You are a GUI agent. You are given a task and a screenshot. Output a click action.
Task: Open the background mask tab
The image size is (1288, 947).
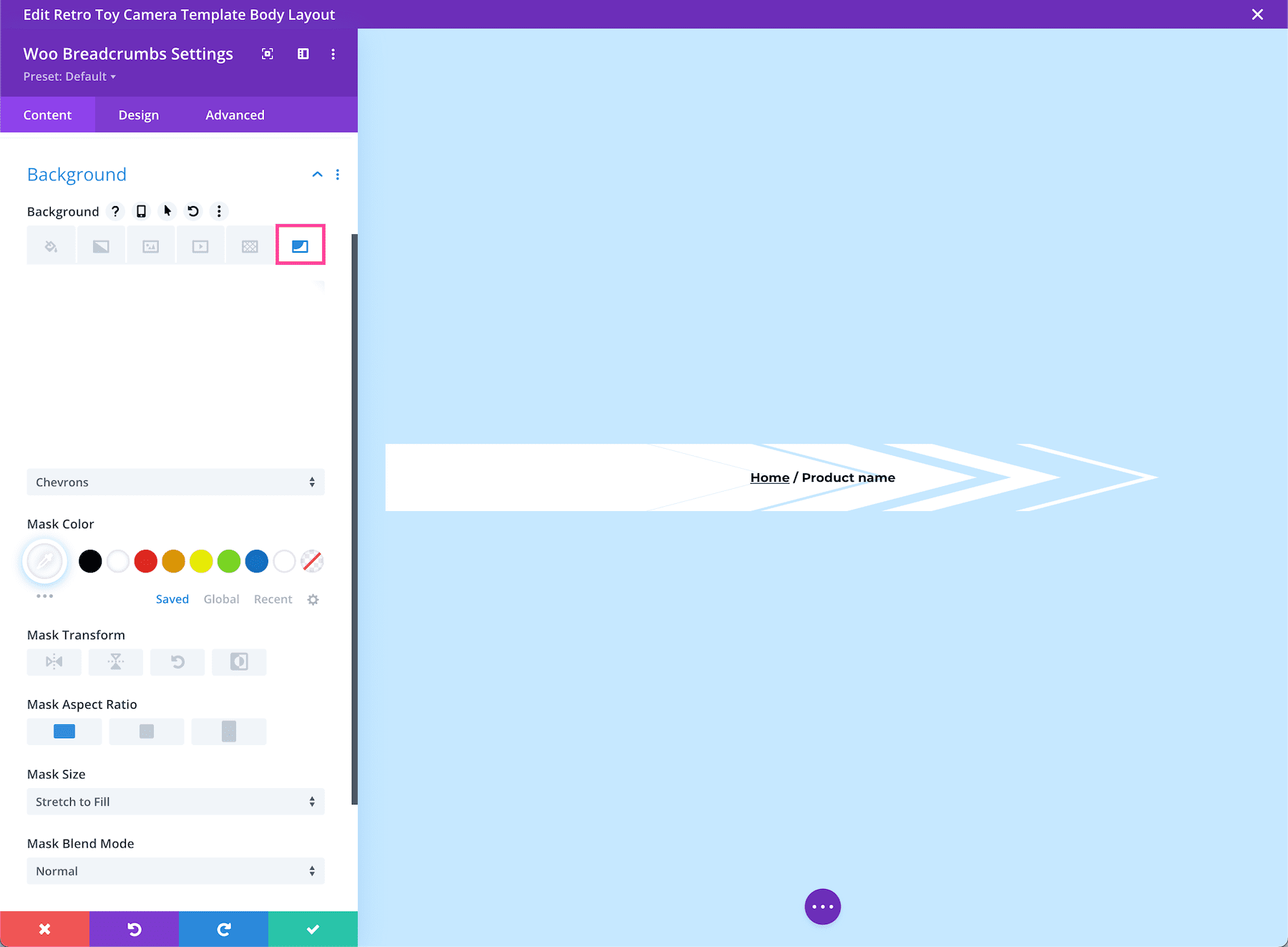(x=300, y=245)
